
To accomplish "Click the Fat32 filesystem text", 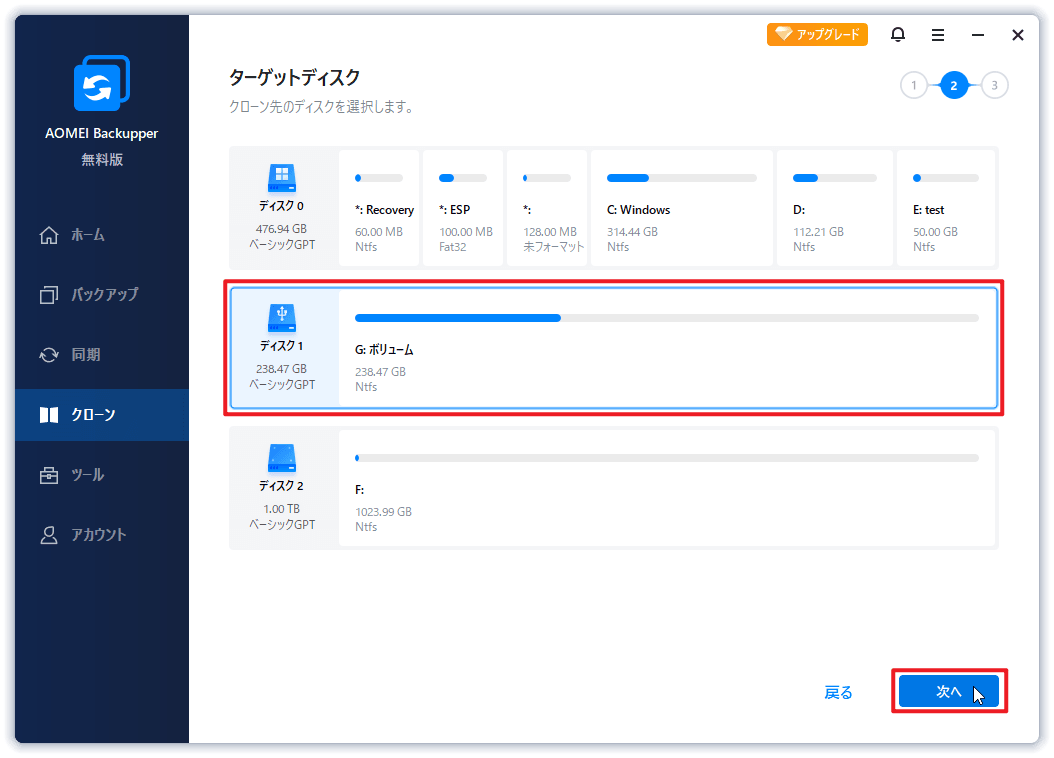I will 452,247.
